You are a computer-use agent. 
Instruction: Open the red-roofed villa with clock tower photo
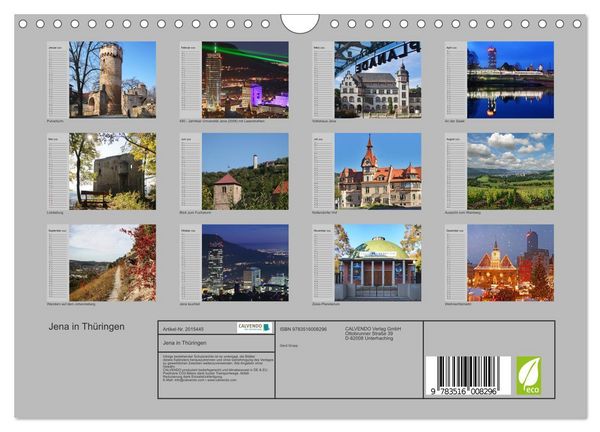[378, 171]
